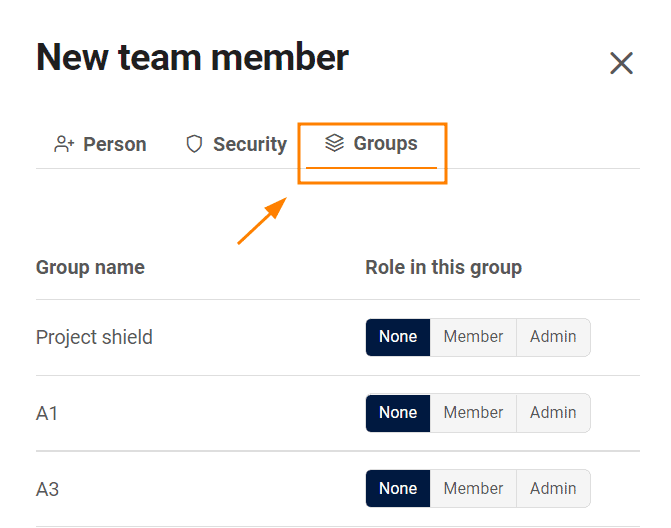The height and width of the screenshot is (528, 671).
Task: Grant Admin role in group A1
Action: [x=553, y=413]
